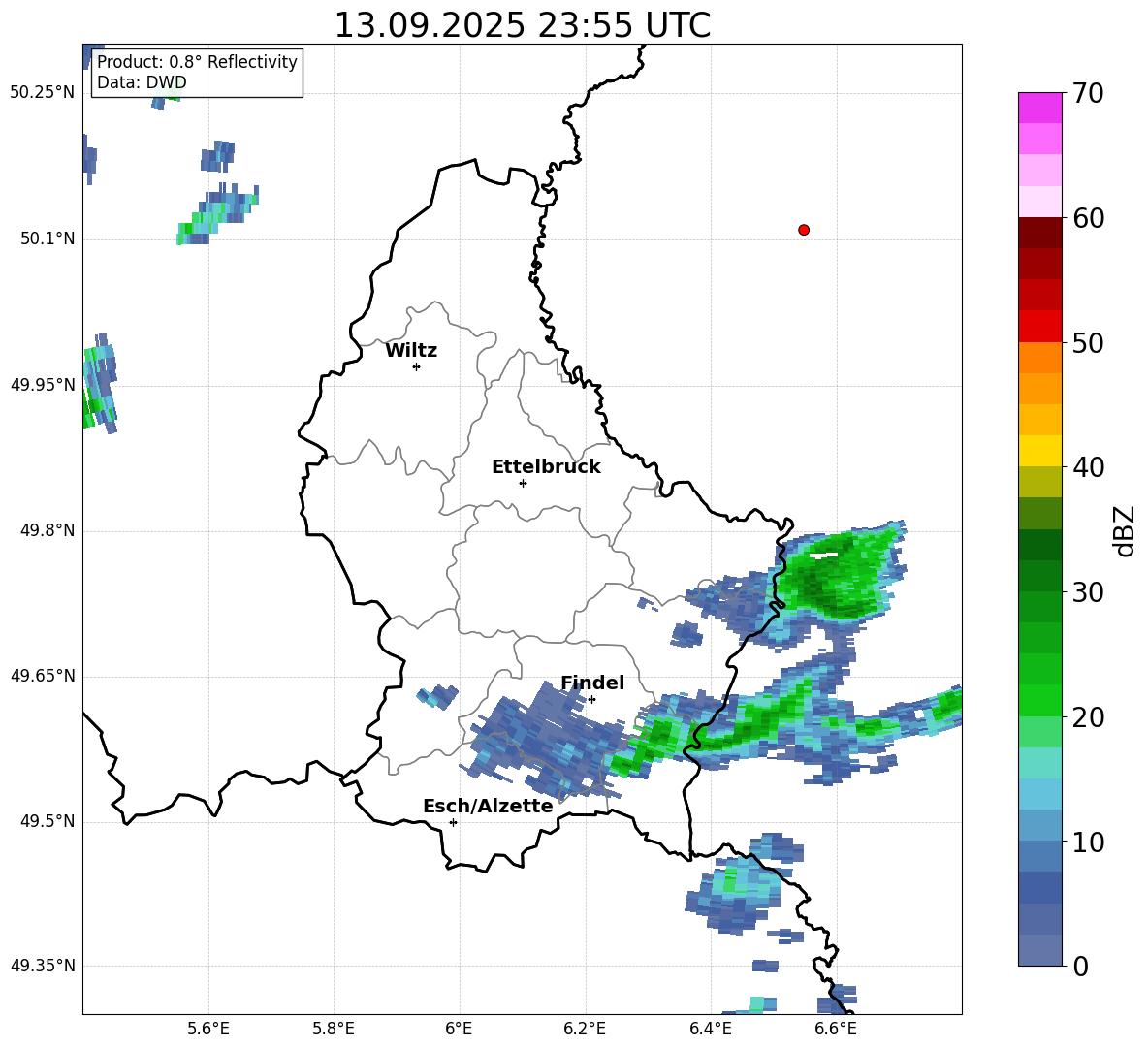Image resolution: width=1148 pixels, height=1048 pixels.
Task: Click the 10 tick on the colorbar
Action: [1087, 842]
